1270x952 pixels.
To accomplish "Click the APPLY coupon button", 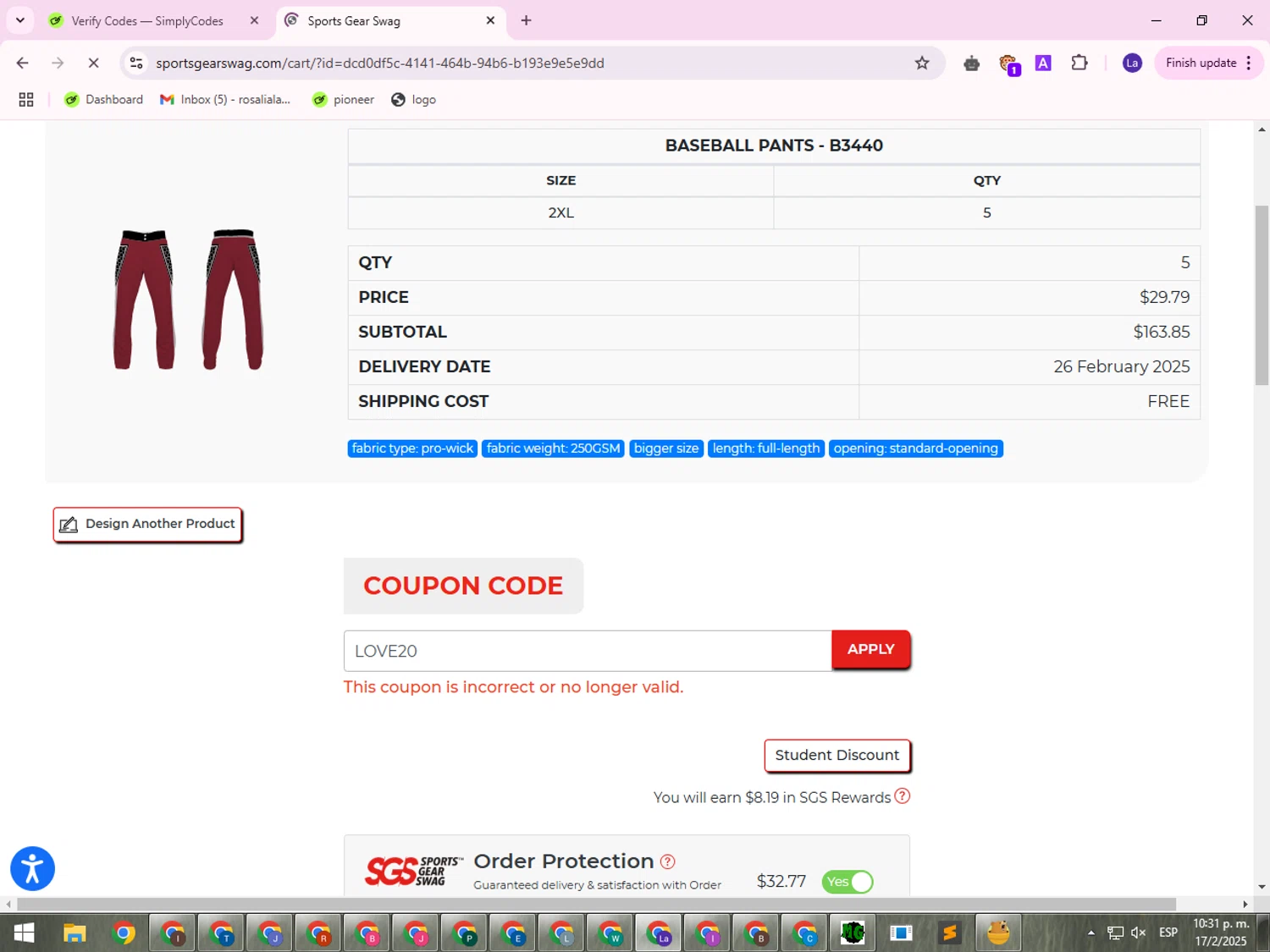I will click(871, 649).
